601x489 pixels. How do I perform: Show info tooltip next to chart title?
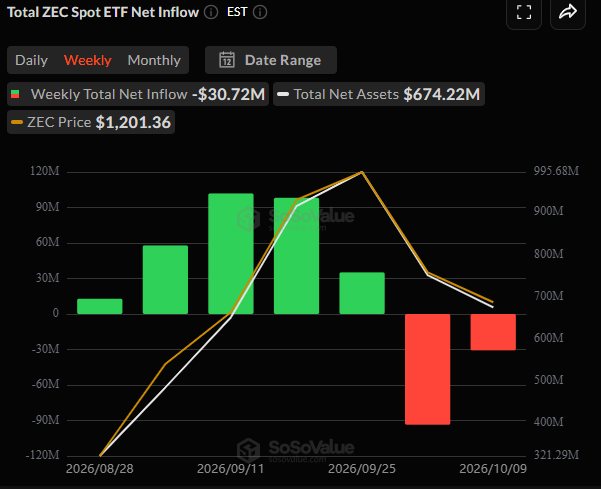[x=211, y=12]
